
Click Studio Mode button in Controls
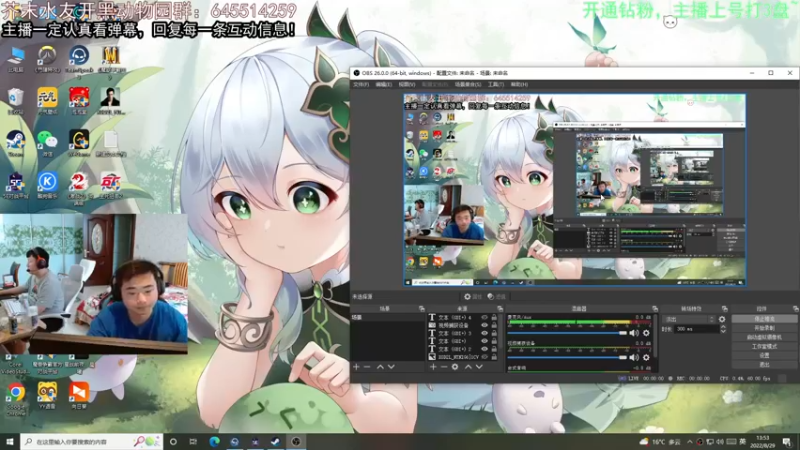click(764, 346)
